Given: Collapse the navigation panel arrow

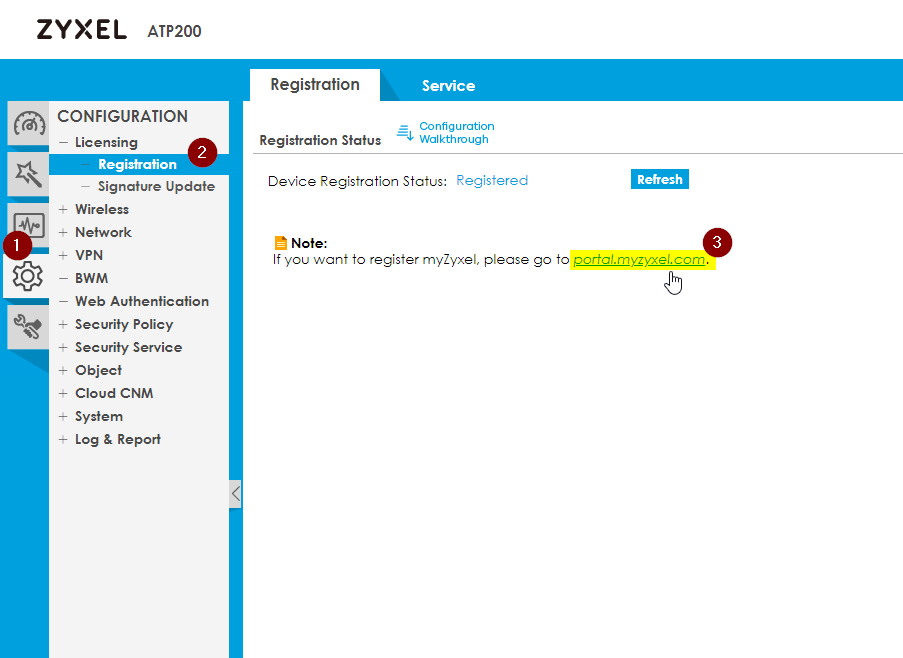Looking at the screenshot, I should pyautogui.click(x=236, y=493).
